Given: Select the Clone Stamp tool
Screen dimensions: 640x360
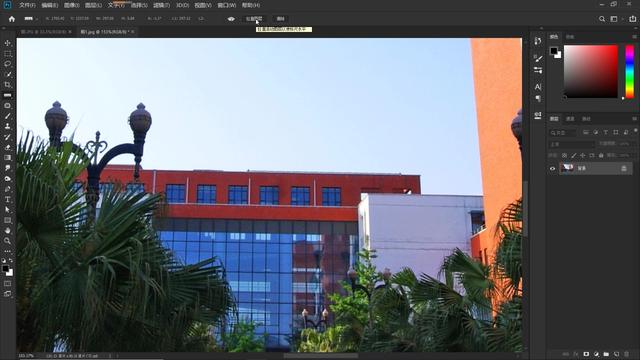Looking at the screenshot, I should point(7,127).
